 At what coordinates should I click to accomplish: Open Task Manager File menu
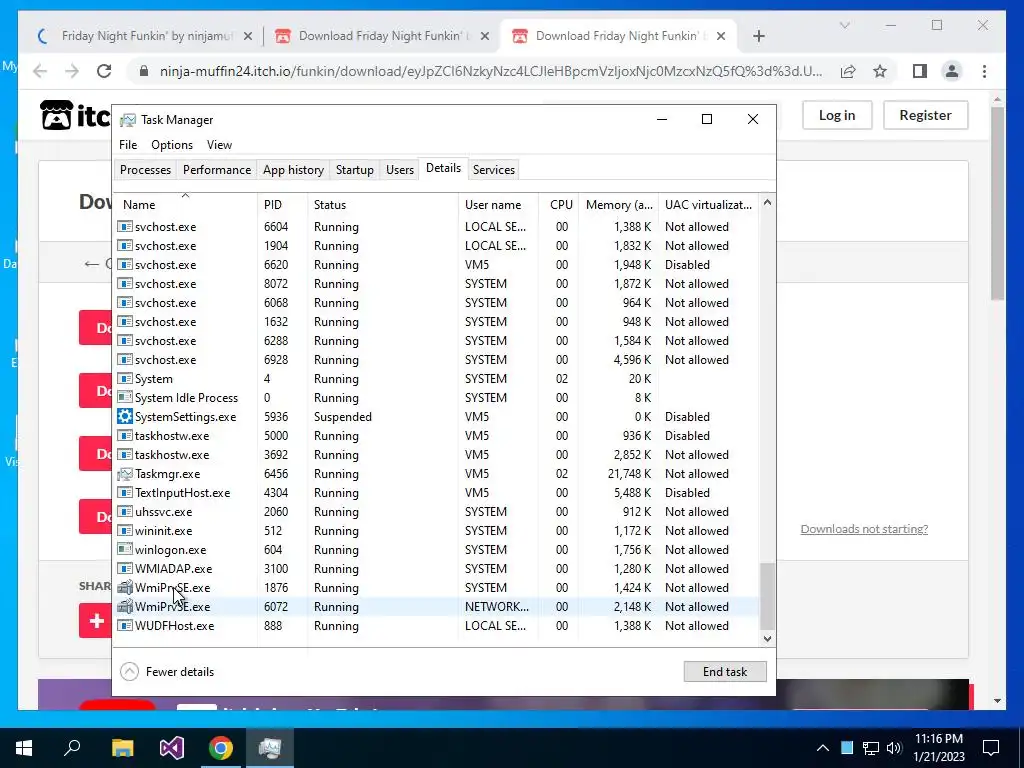pos(128,145)
